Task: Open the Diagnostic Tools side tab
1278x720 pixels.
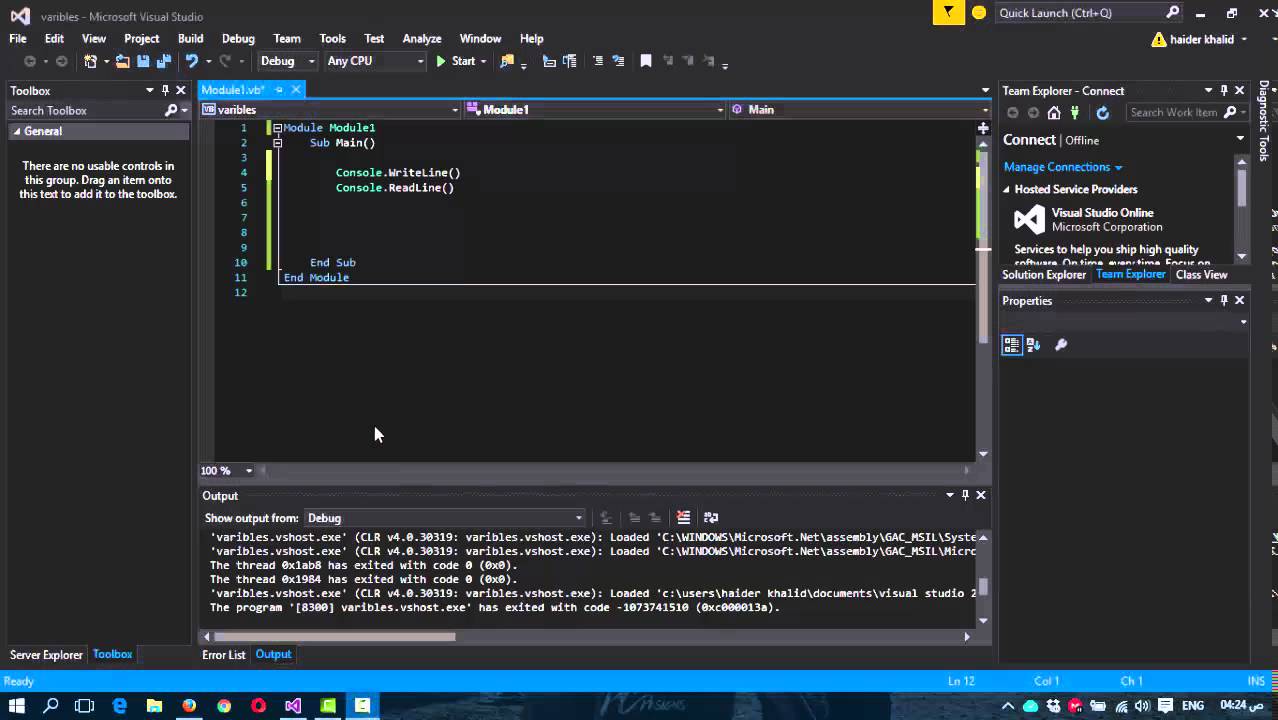Action: tap(1265, 122)
